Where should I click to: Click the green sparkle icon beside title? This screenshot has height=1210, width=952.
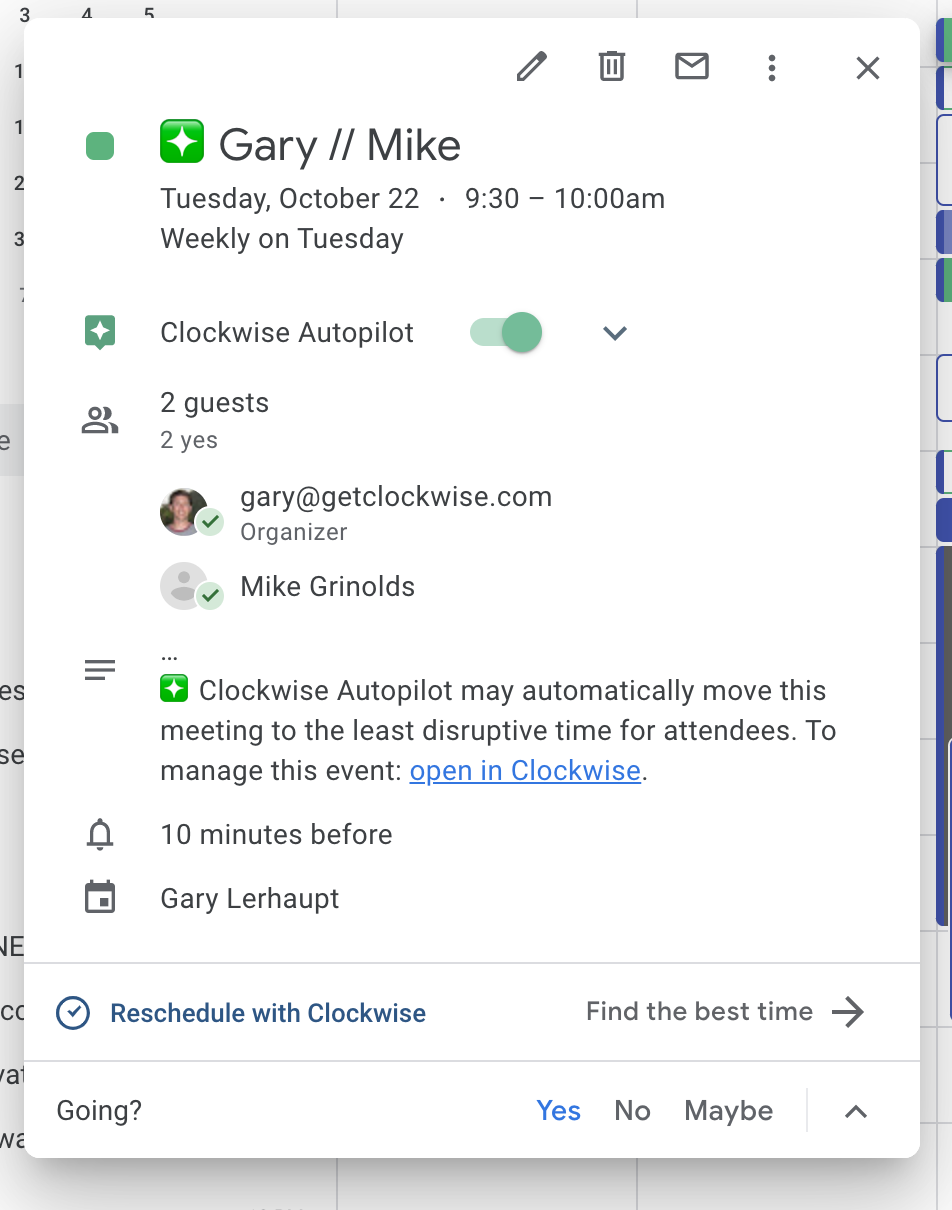[x=182, y=142]
